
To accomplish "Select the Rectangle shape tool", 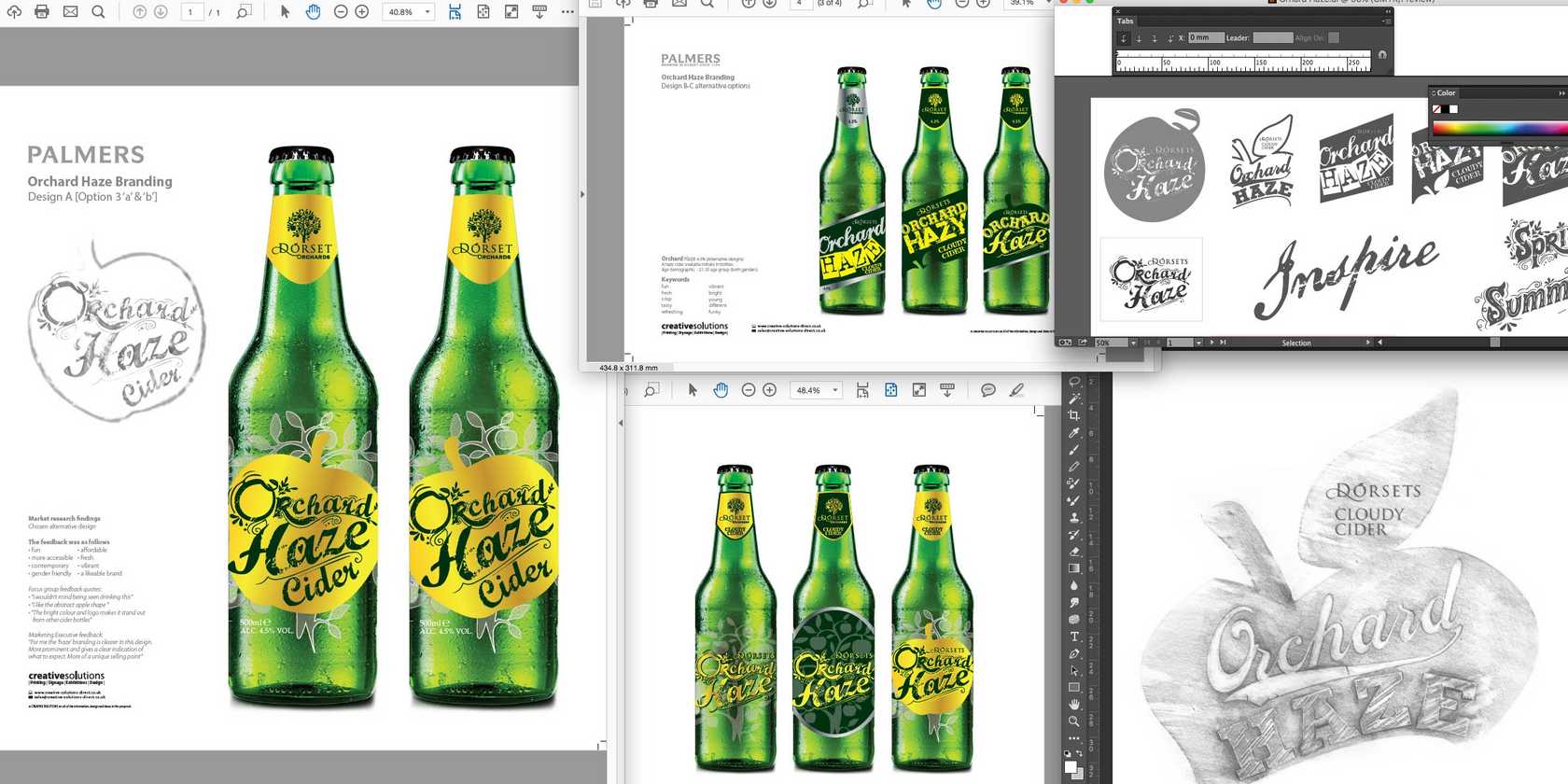I will click(1074, 687).
